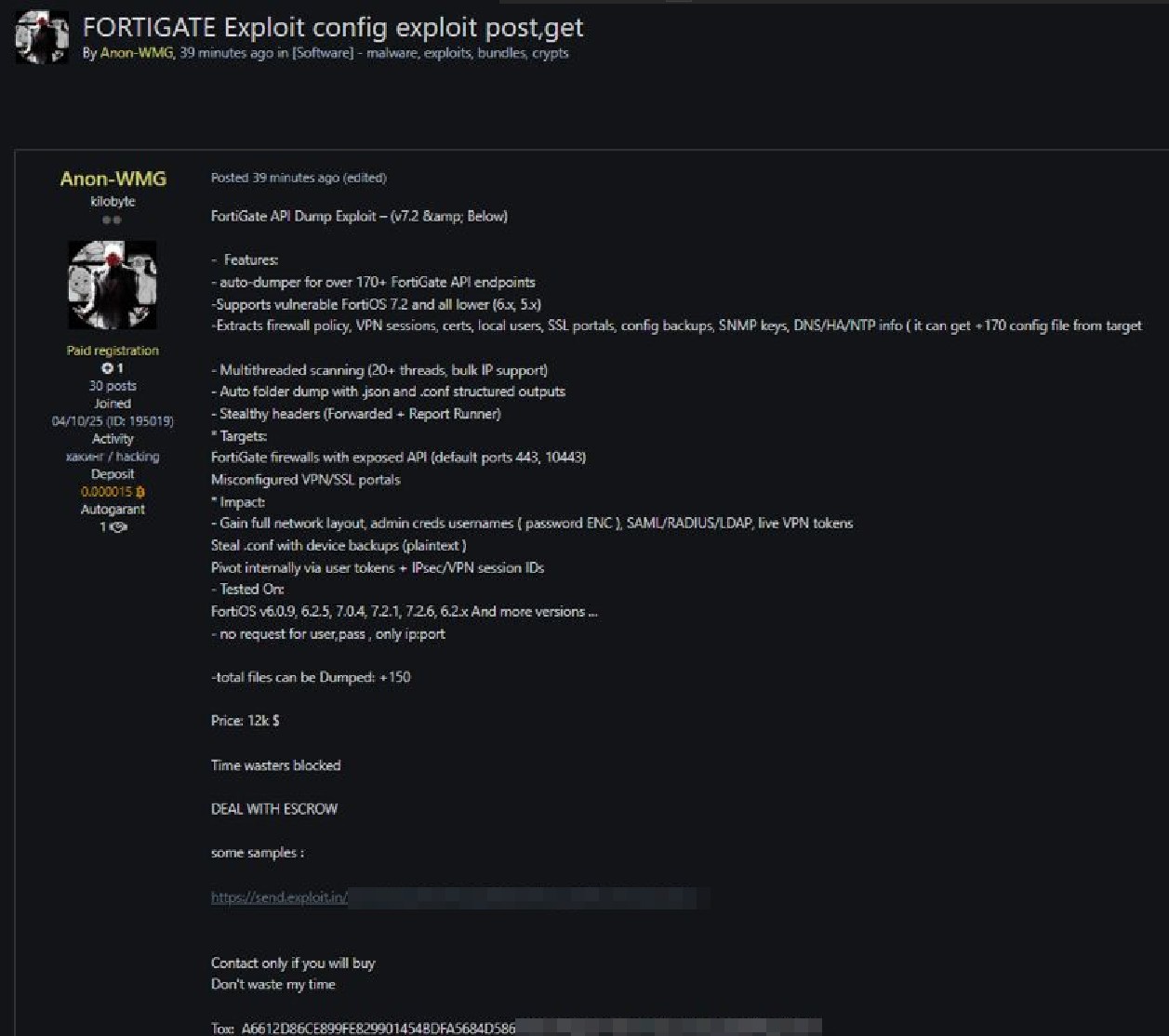Click the Deposit label in user panel
This screenshot has width=1169, height=1036.
tap(113, 474)
